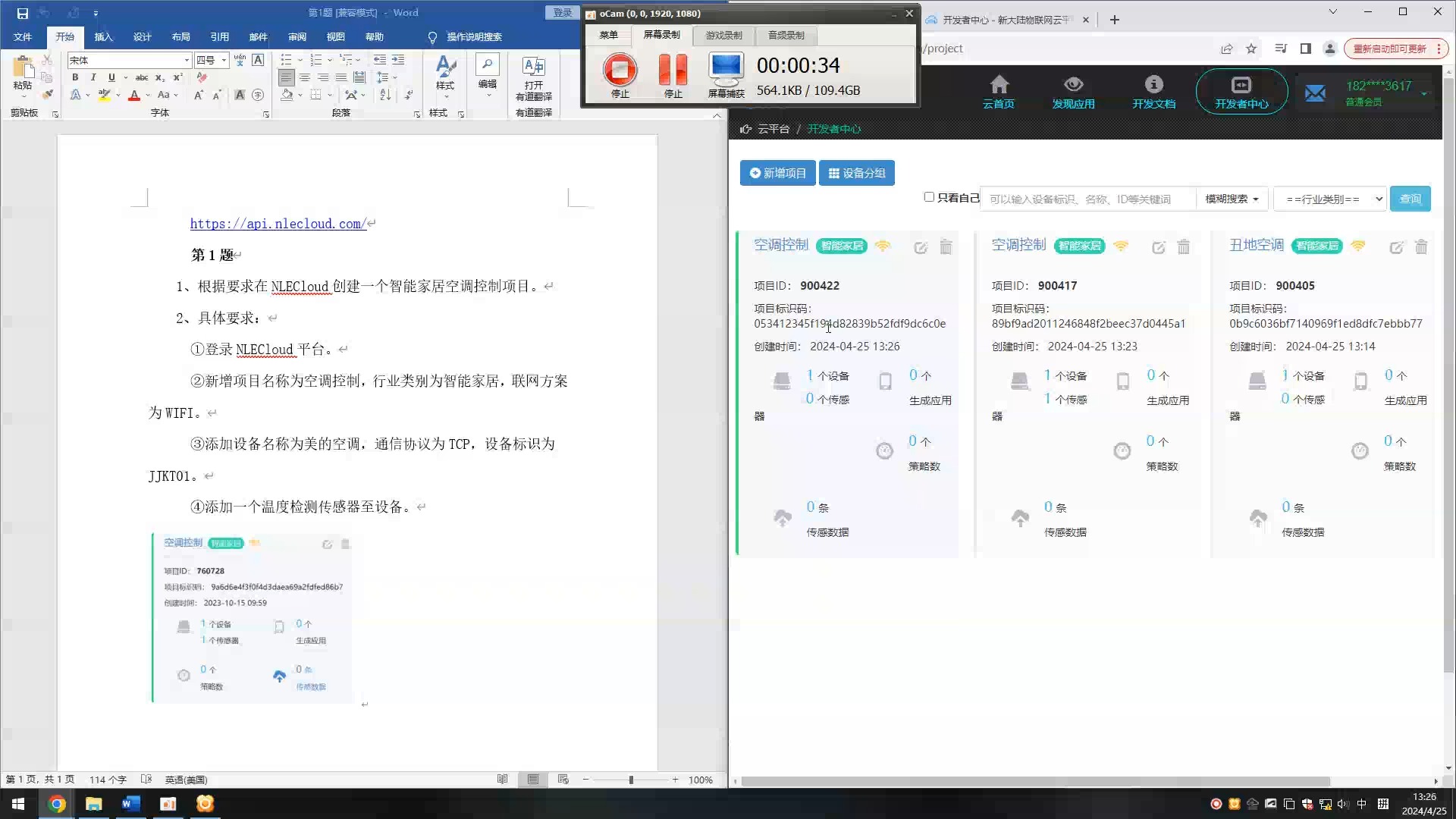
Task: Apply subscript x₂ formatting
Action: click(159, 77)
